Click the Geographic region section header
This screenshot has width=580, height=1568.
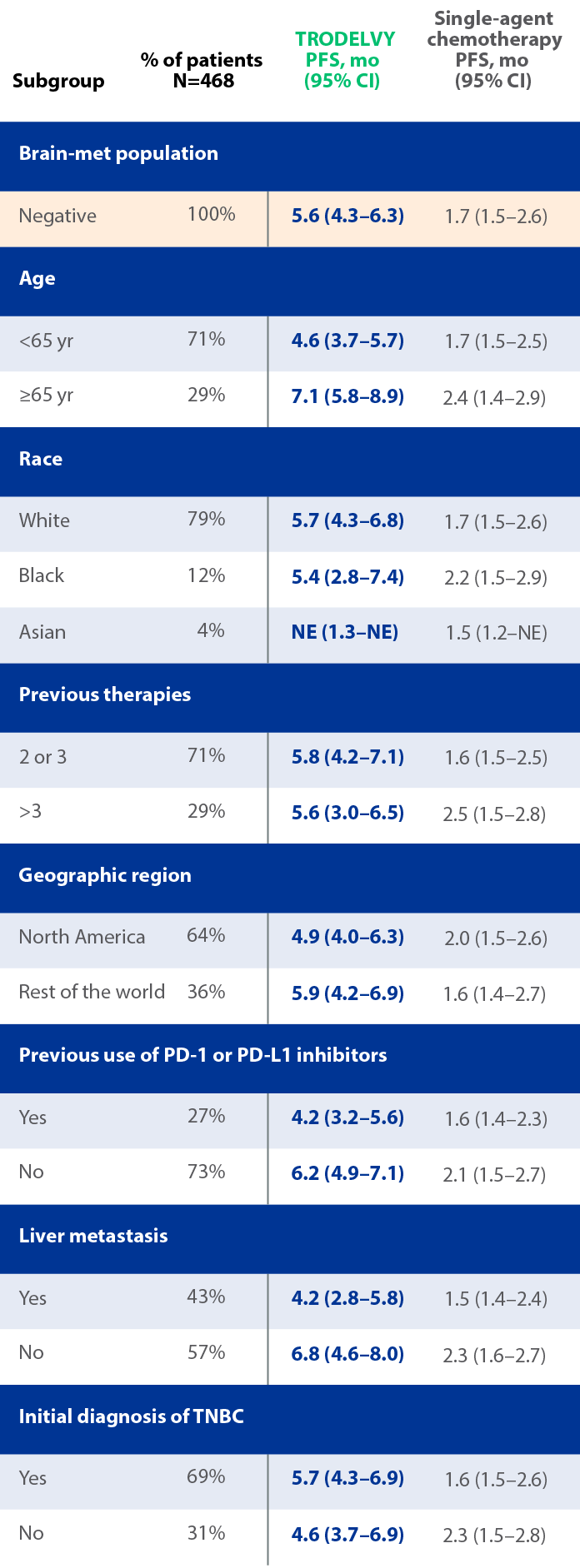coord(105,876)
